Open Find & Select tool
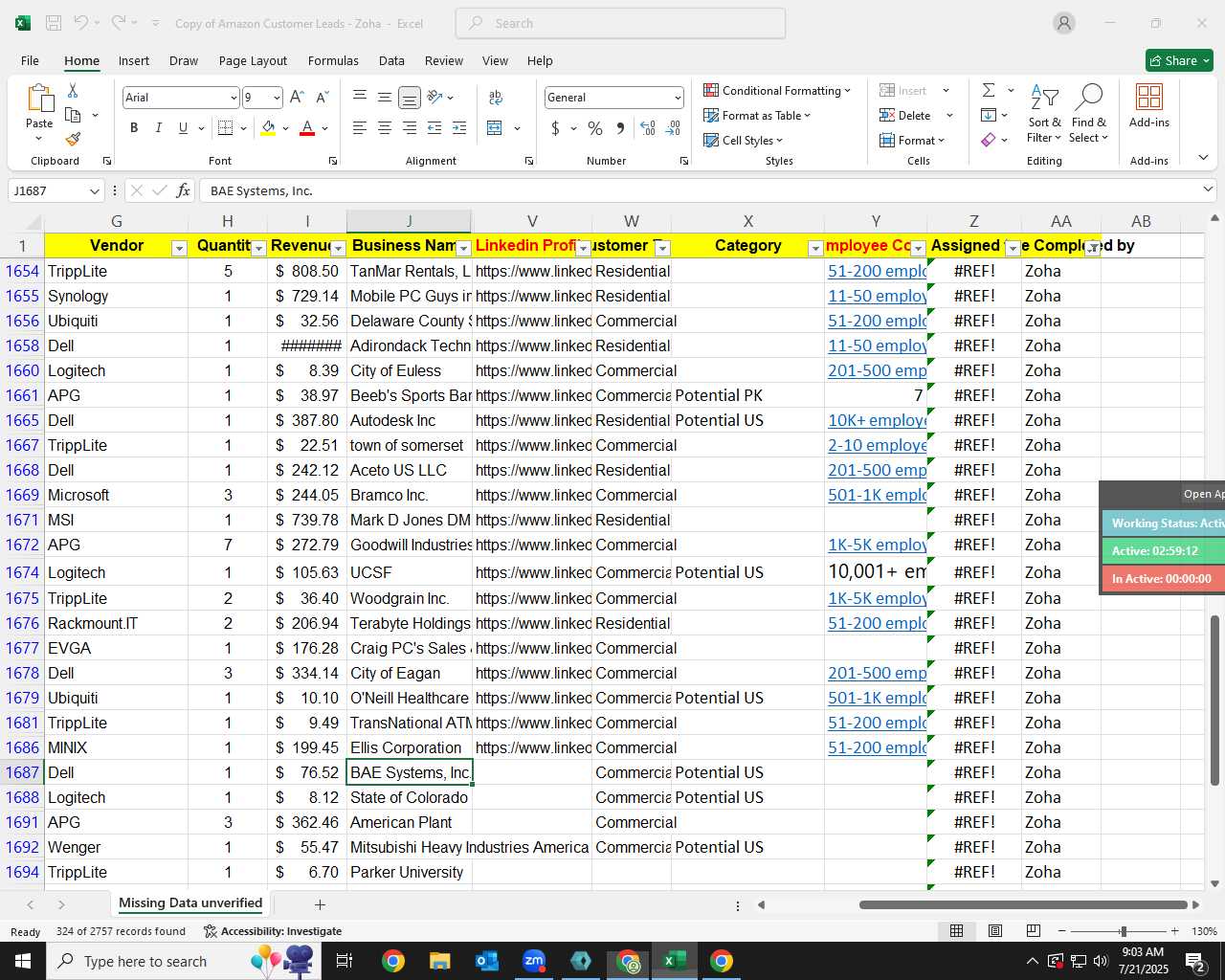Screen dimensions: 1225x980 [1089, 114]
